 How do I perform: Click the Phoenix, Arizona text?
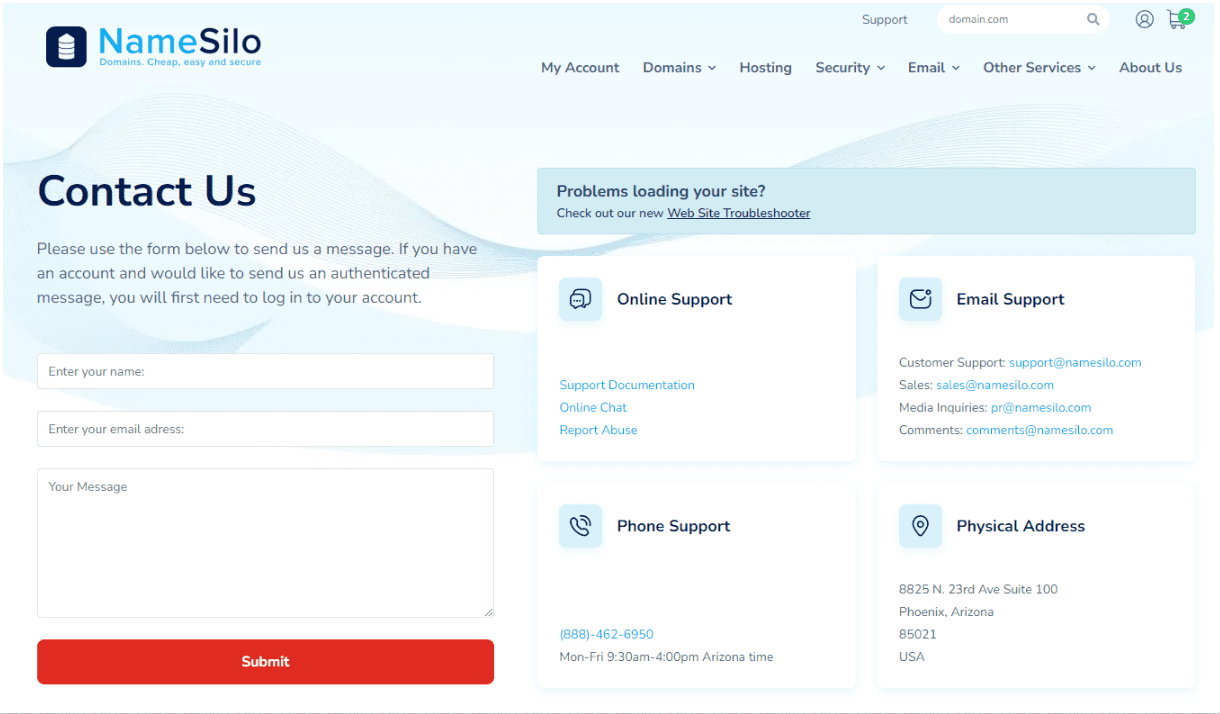(946, 612)
